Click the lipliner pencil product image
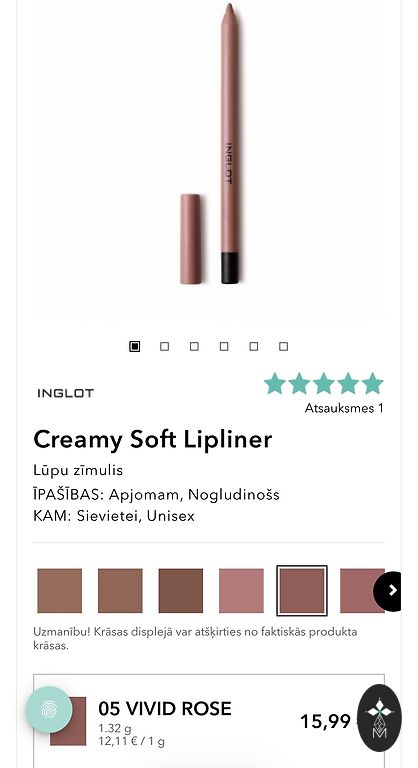 229,143
